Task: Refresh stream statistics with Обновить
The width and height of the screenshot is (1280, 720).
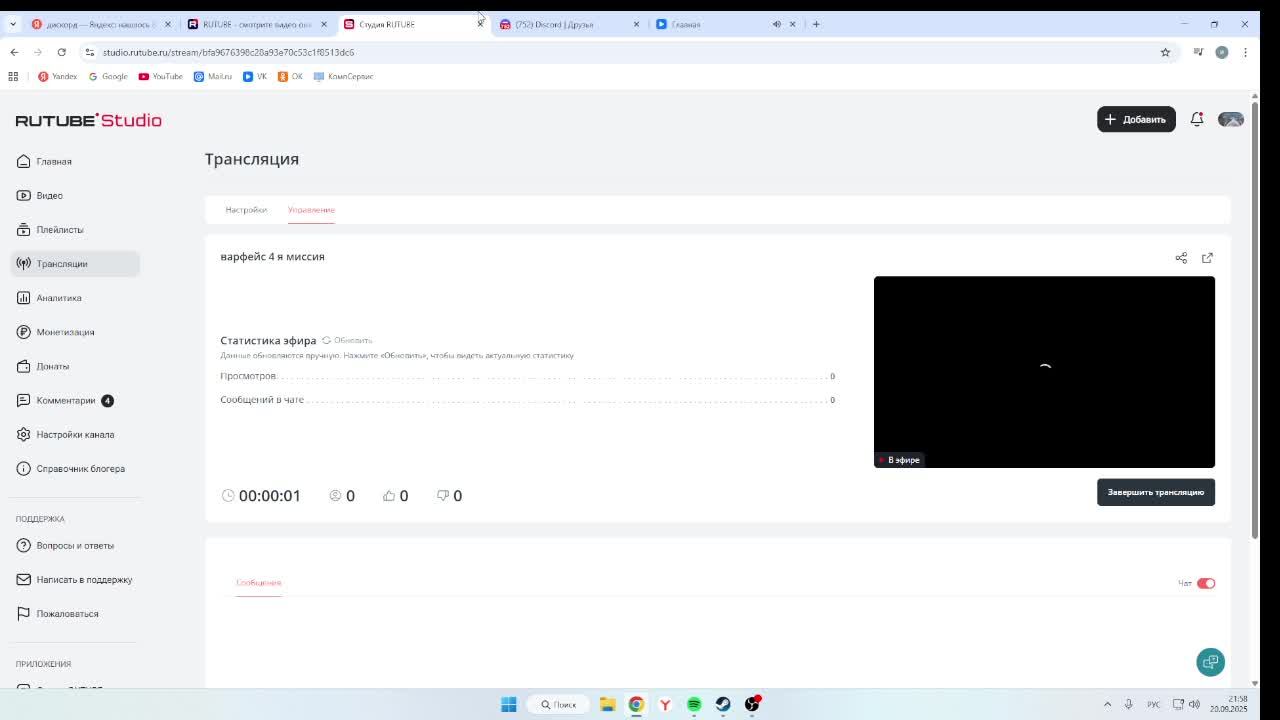Action: (347, 340)
